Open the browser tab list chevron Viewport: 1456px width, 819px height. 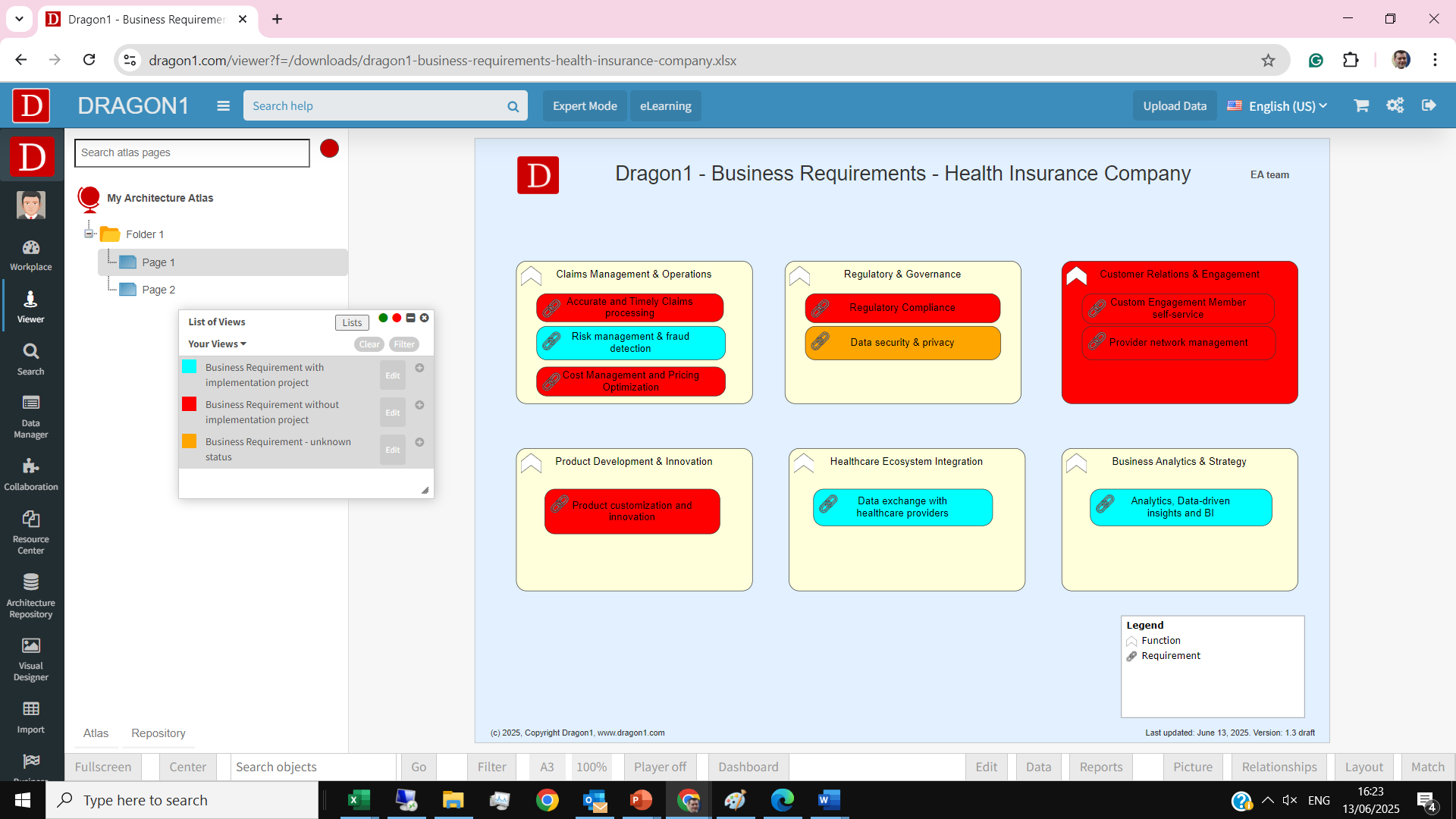19,19
